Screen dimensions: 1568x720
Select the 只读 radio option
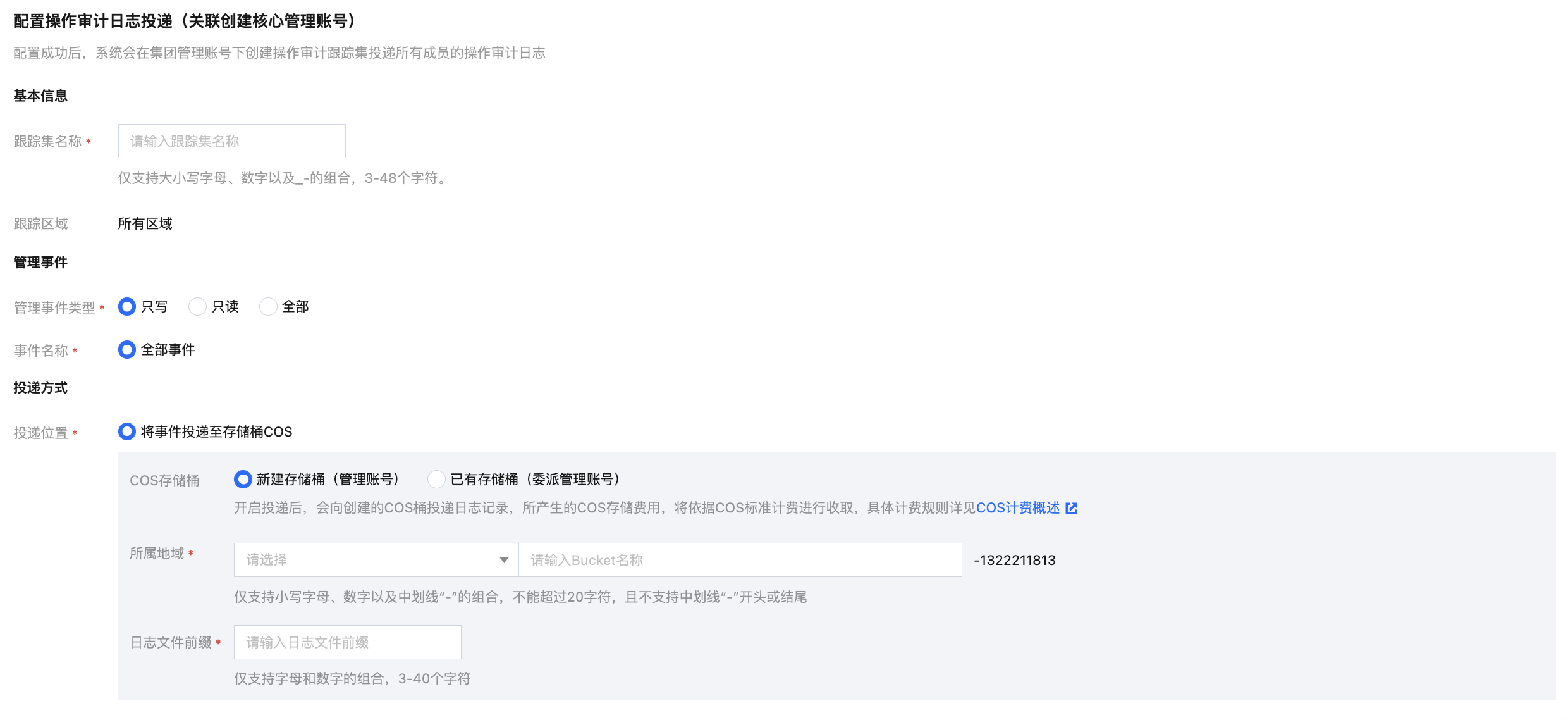(198, 307)
